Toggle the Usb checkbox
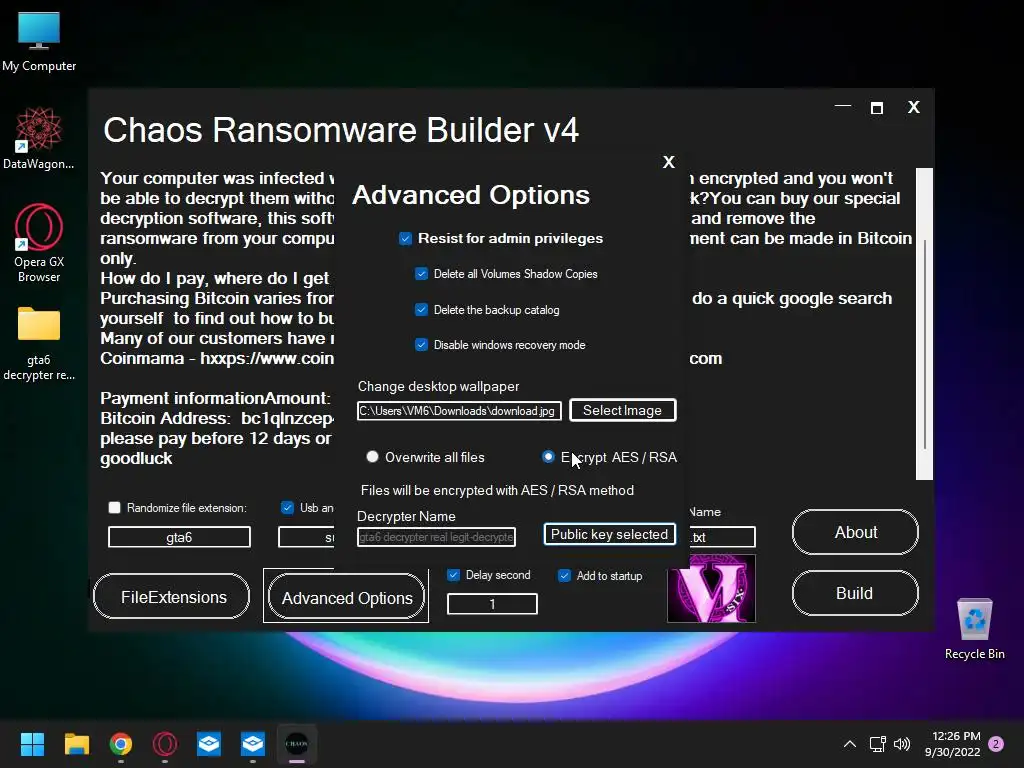The image size is (1024, 768). point(287,507)
